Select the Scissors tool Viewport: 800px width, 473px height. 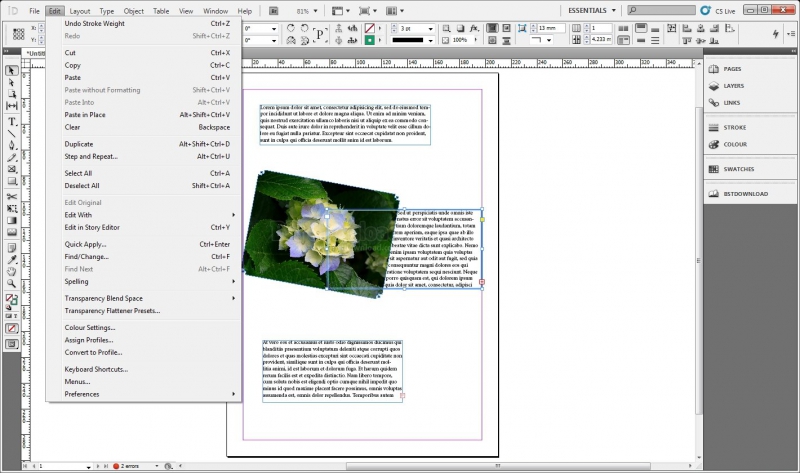click(11, 196)
